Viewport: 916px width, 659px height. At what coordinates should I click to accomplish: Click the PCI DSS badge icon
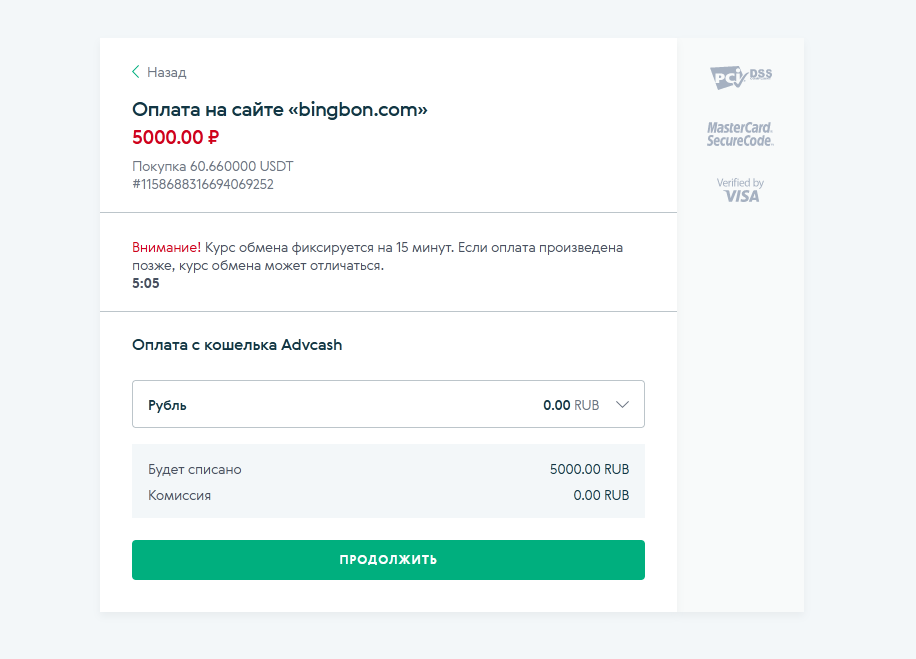click(x=741, y=77)
